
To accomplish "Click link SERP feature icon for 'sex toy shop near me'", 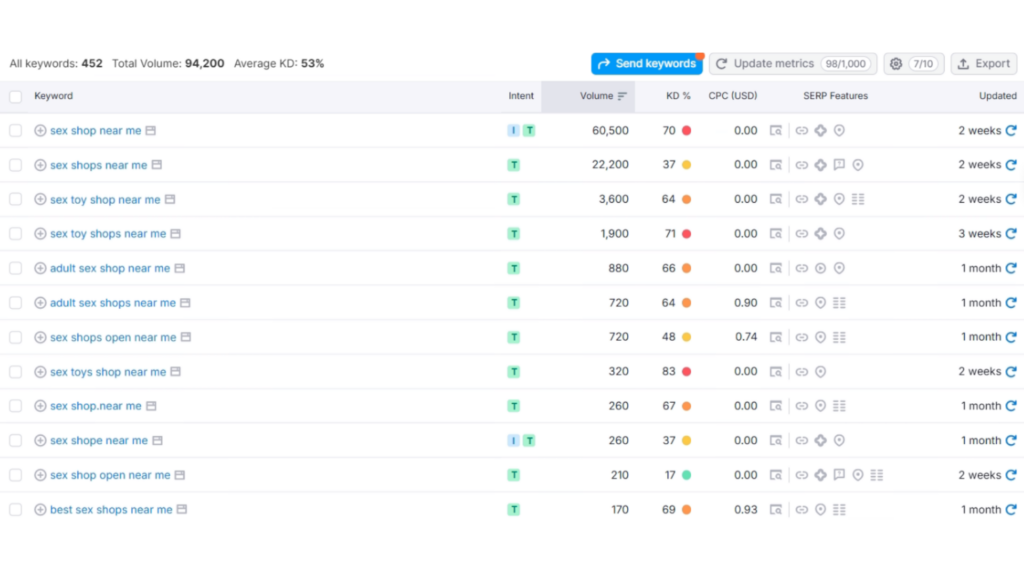I will pyautogui.click(x=801, y=199).
